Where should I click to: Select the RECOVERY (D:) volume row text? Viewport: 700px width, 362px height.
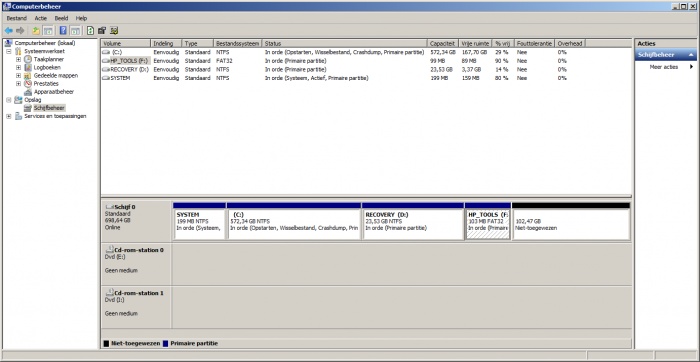[x=129, y=70]
